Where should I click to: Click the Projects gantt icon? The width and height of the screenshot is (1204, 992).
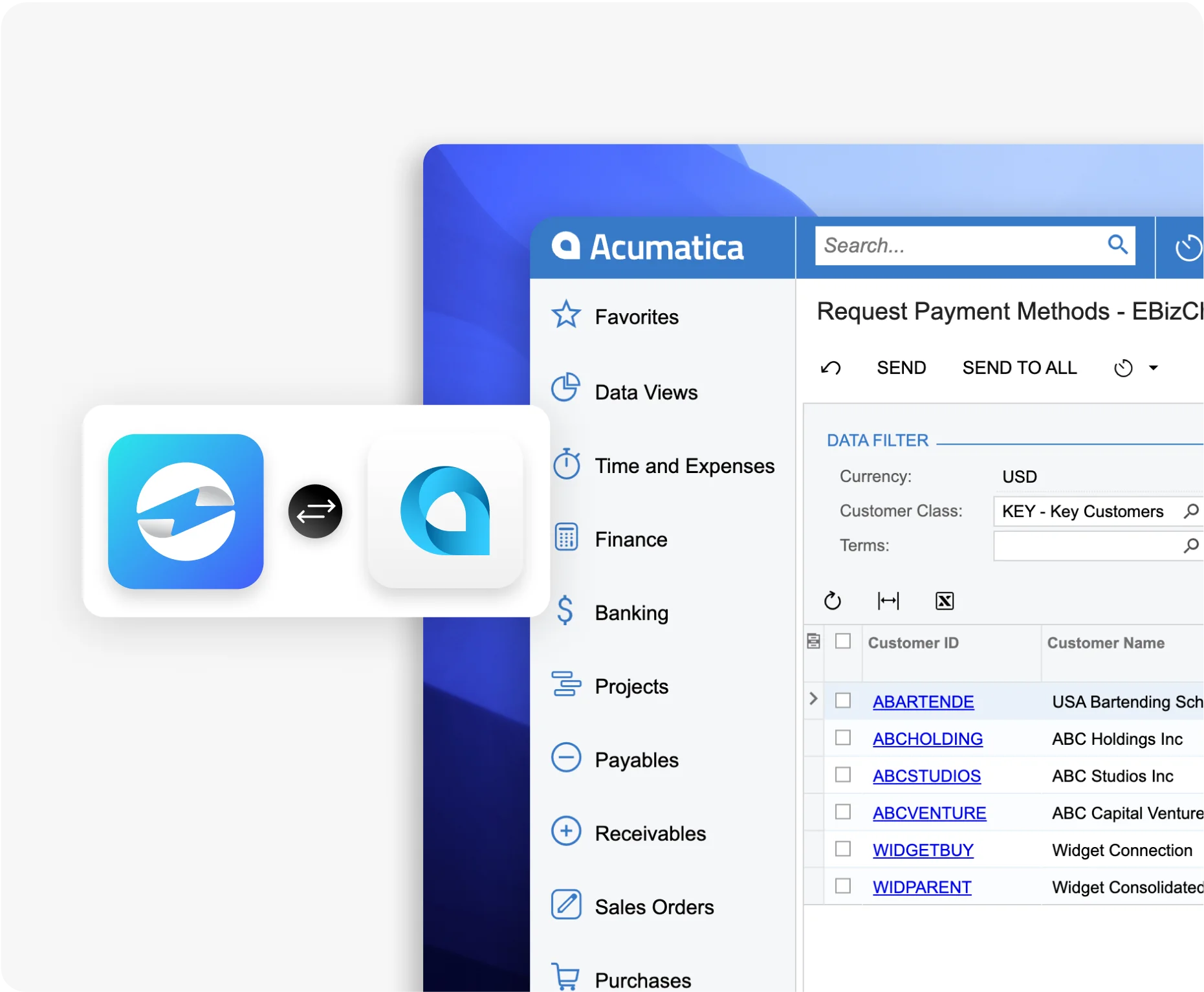566,684
